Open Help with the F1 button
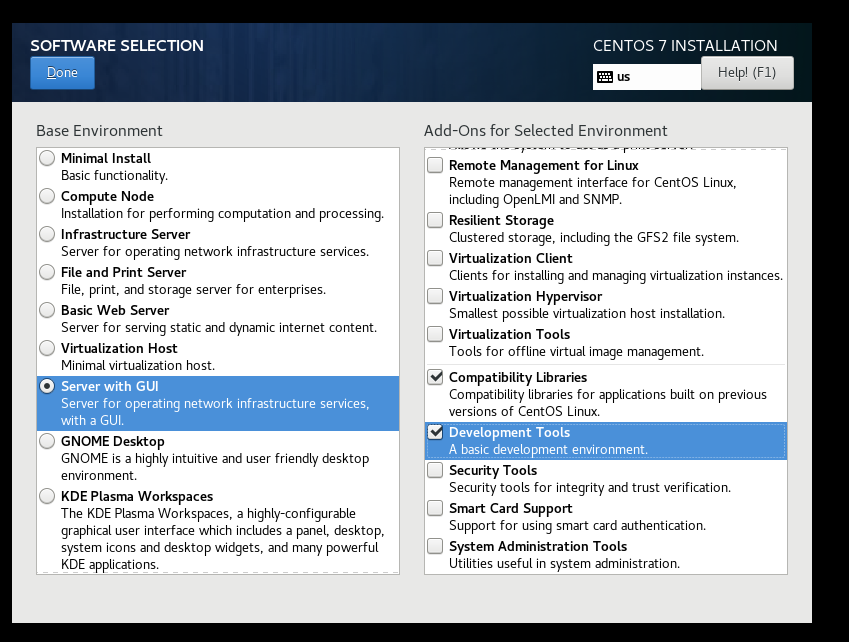Image resolution: width=849 pixels, height=642 pixels. pos(747,73)
